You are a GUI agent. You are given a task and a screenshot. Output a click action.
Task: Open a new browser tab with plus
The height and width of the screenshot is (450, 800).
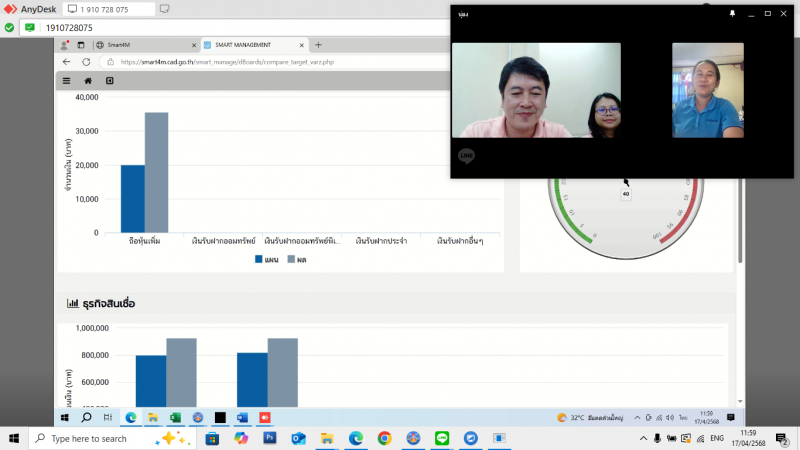pos(318,45)
